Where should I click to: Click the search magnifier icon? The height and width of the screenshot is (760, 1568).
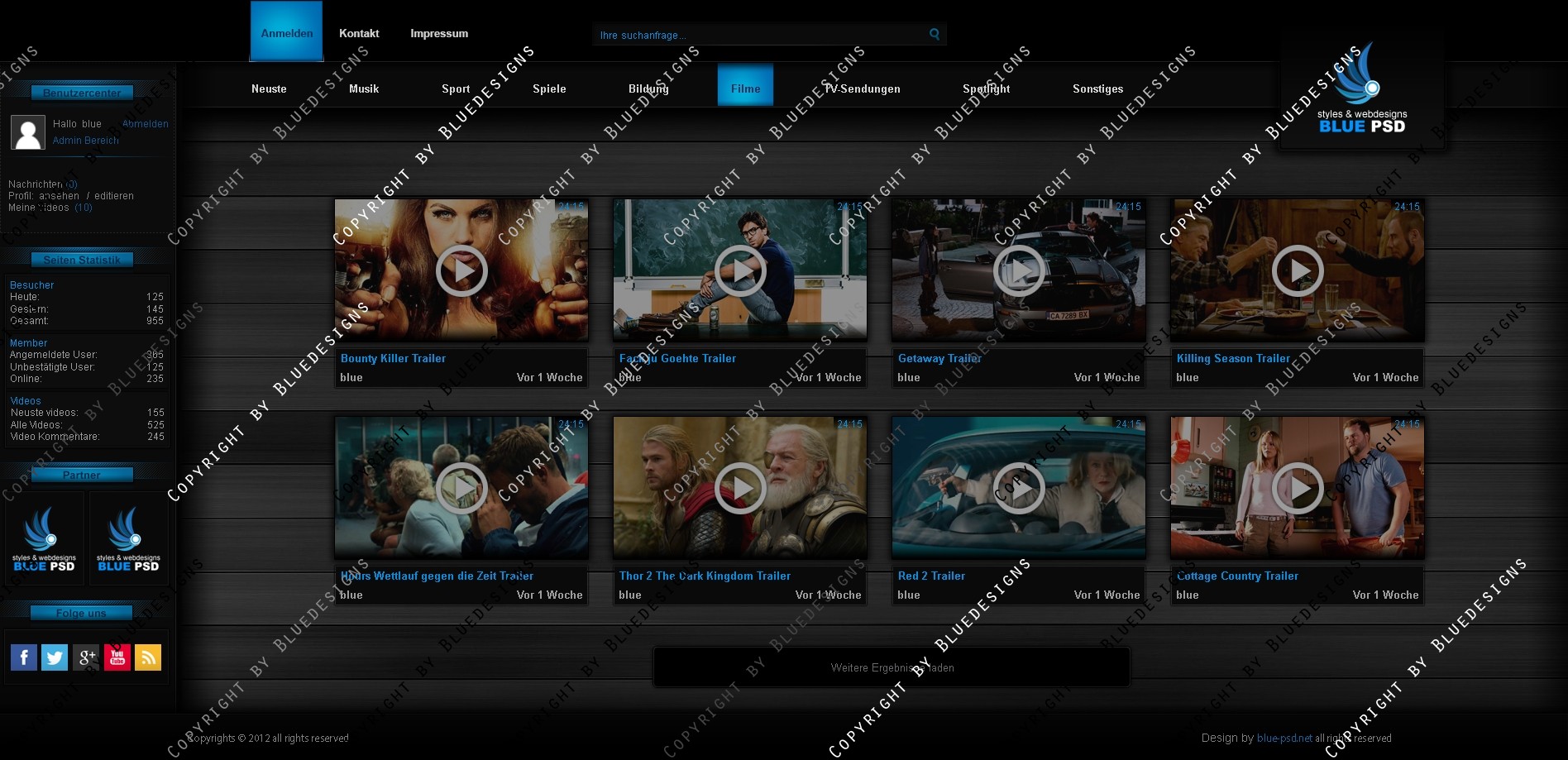[935, 34]
